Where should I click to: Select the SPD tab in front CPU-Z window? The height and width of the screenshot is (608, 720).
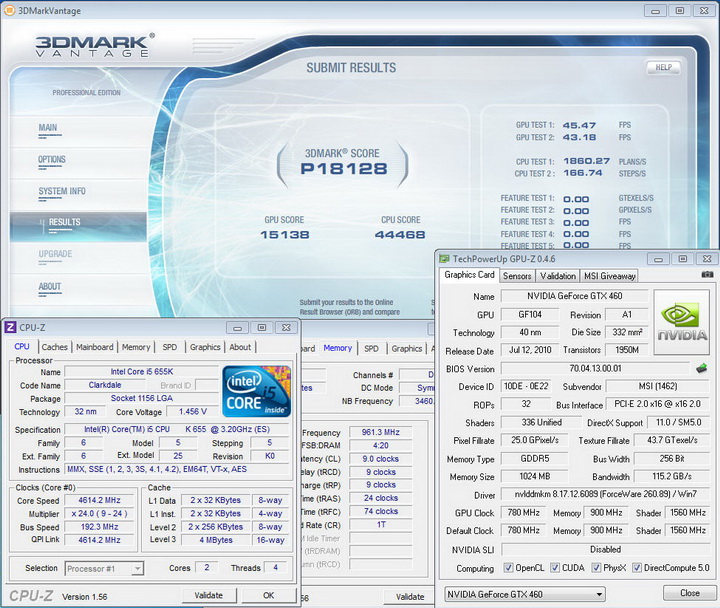170,347
